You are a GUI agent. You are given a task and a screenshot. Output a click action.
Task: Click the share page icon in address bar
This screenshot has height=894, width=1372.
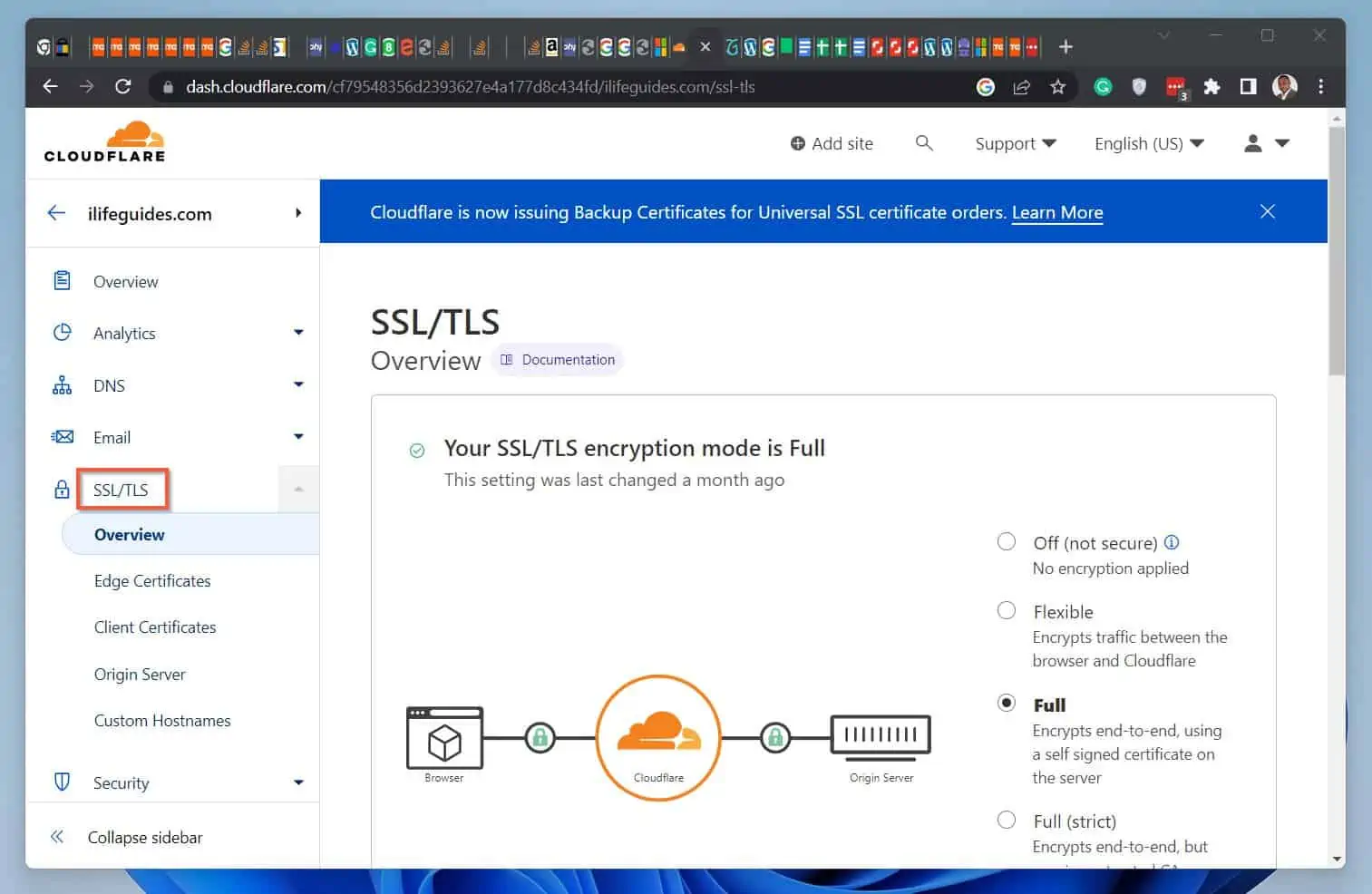point(1022,87)
